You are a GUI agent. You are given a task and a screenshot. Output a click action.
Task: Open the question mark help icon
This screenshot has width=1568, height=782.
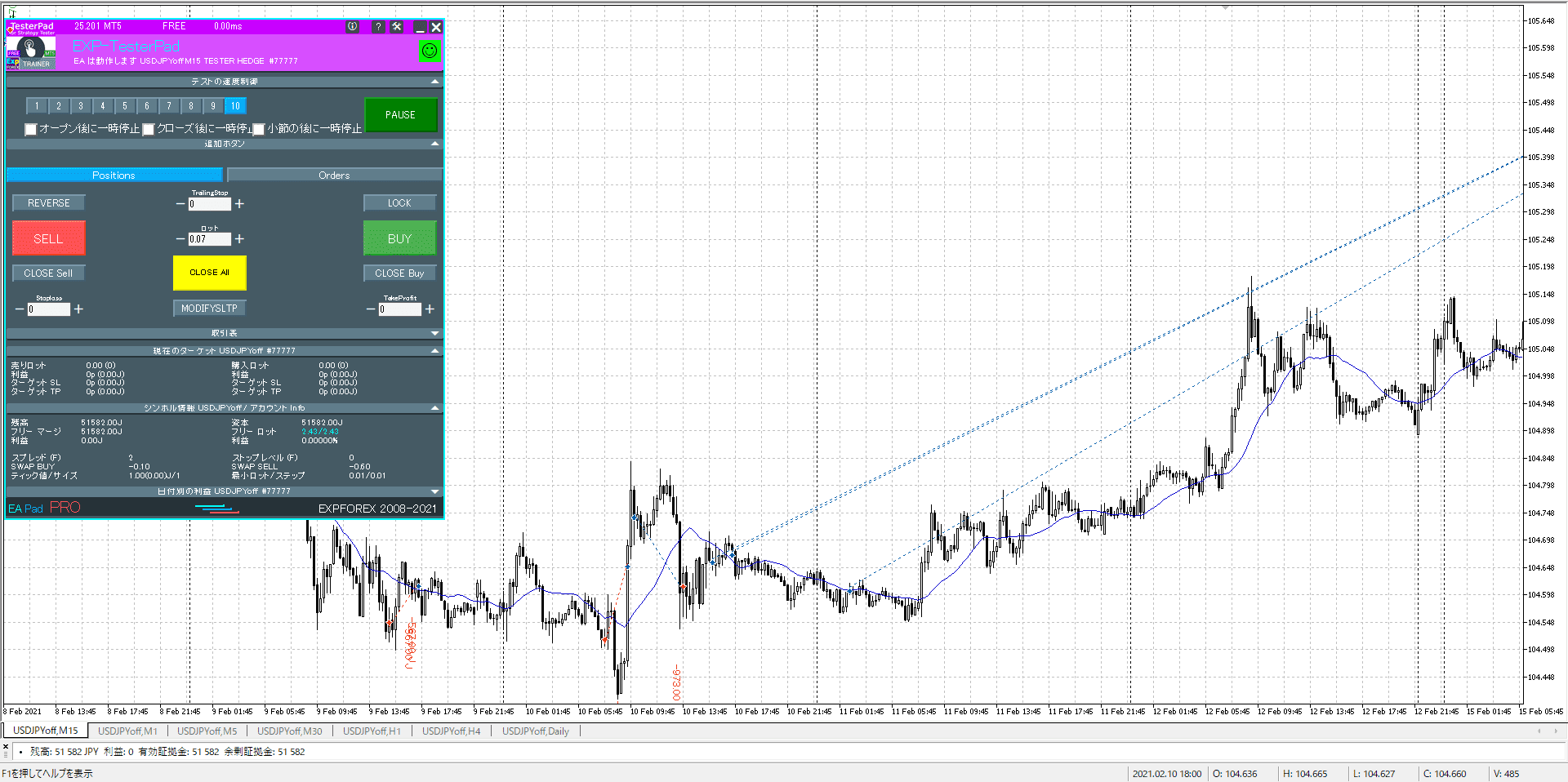pos(377,27)
